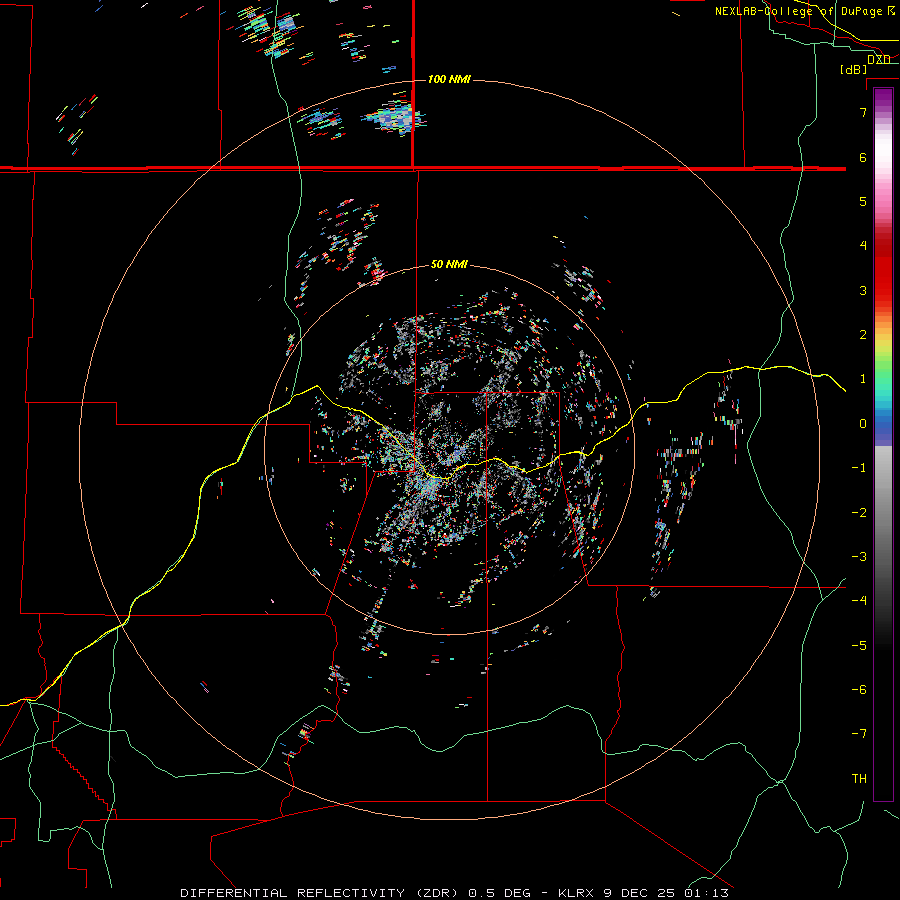Screen dimensions: 900x900
Task: Click the 1 value on the color scale
Action: [863, 379]
